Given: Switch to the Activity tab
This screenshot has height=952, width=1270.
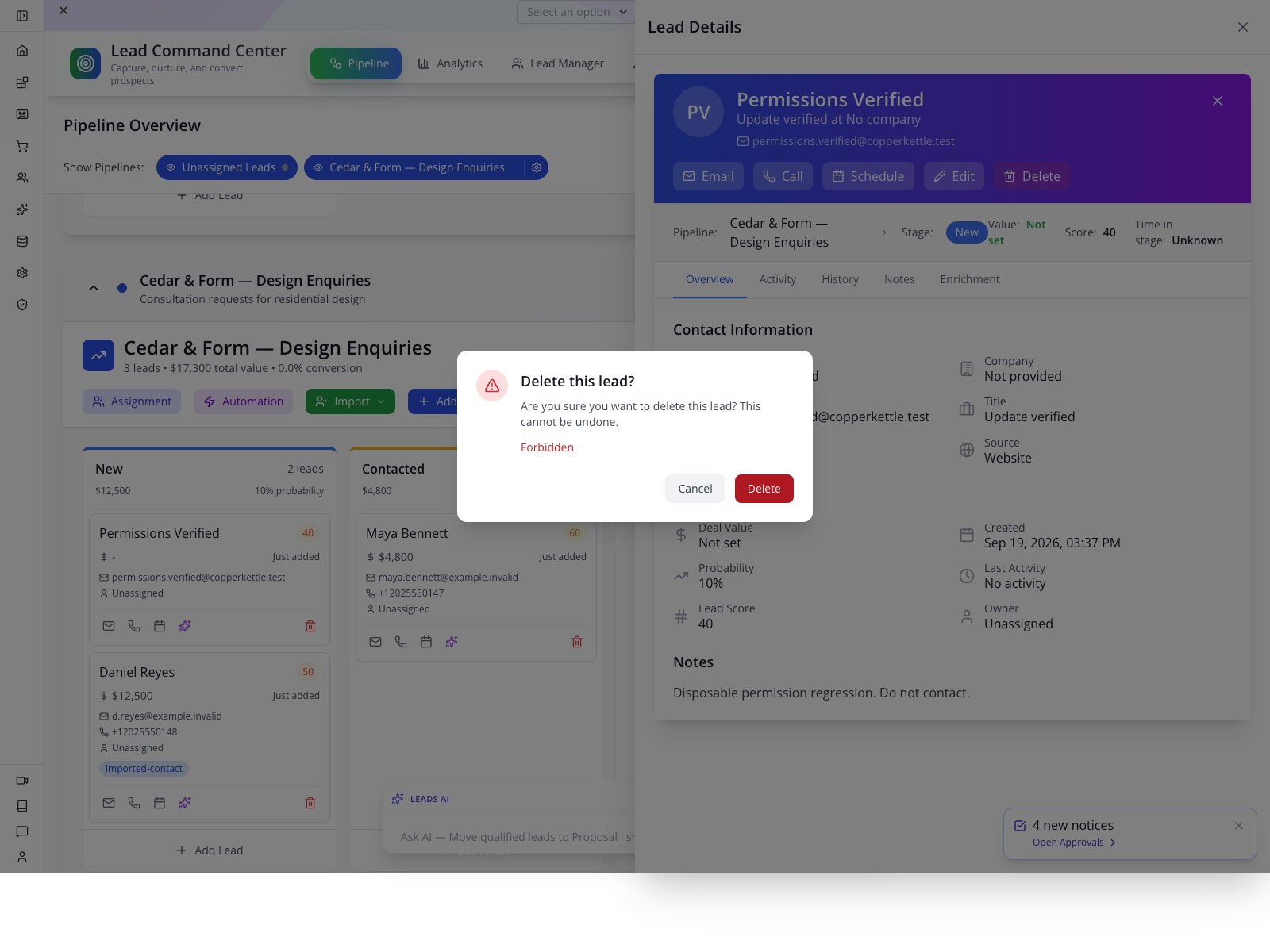Looking at the screenshot, I should (777, 279).
